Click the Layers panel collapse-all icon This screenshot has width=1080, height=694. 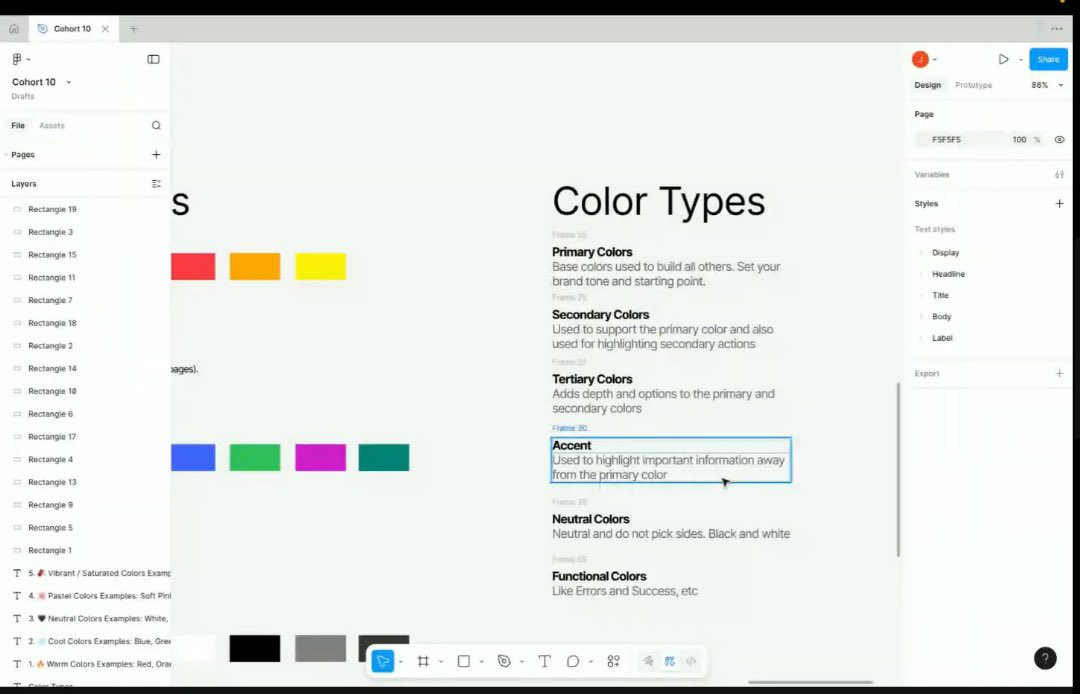point(156,184)
